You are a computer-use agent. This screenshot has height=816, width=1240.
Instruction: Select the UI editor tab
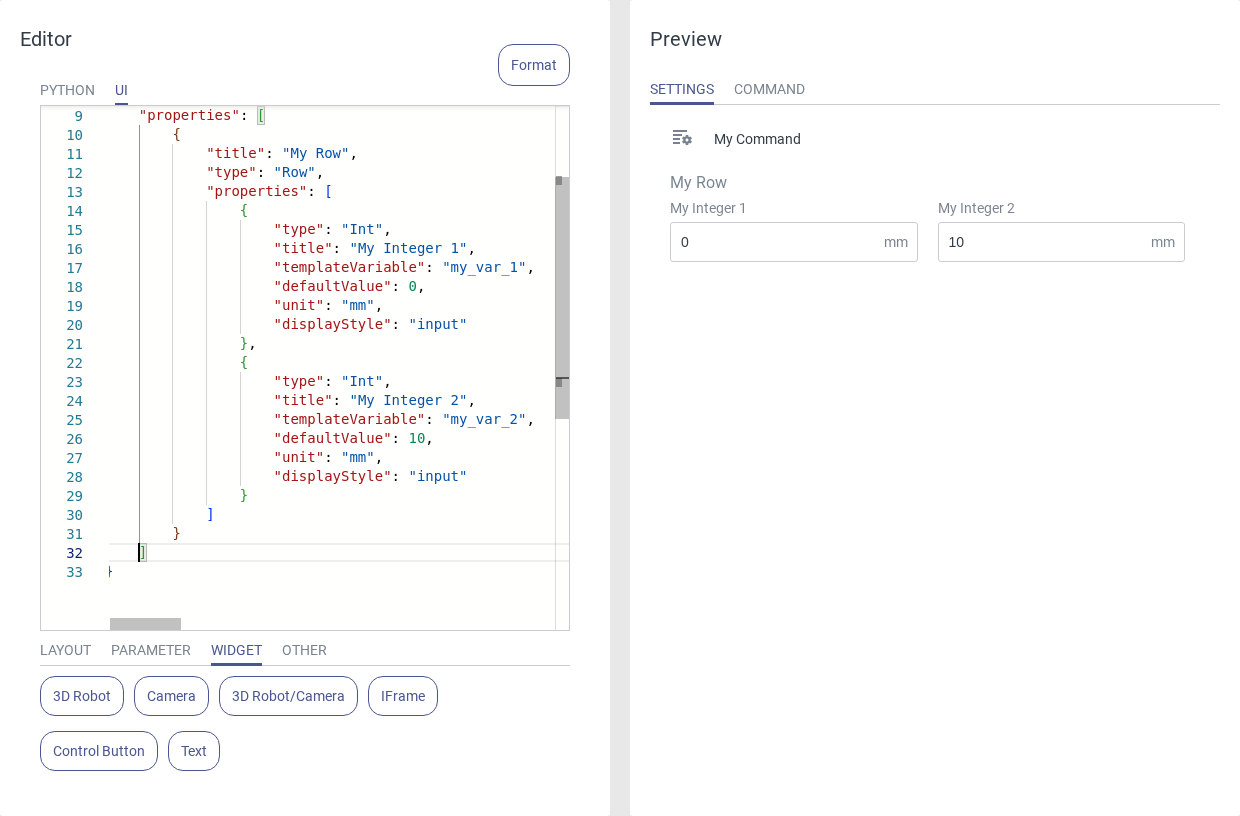click(121, 90)
